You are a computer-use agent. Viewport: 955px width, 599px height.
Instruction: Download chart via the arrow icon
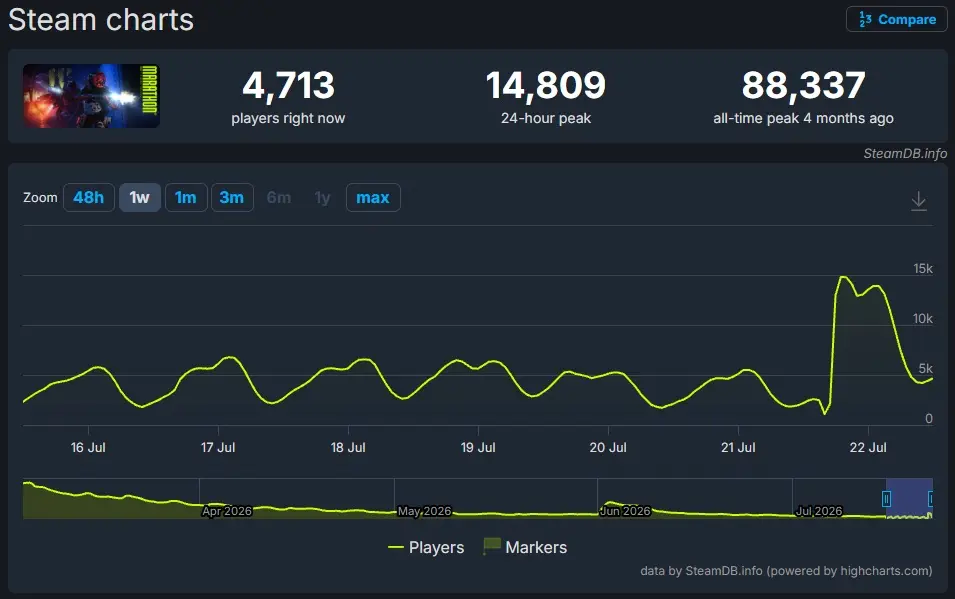click(x=918, y=200)
